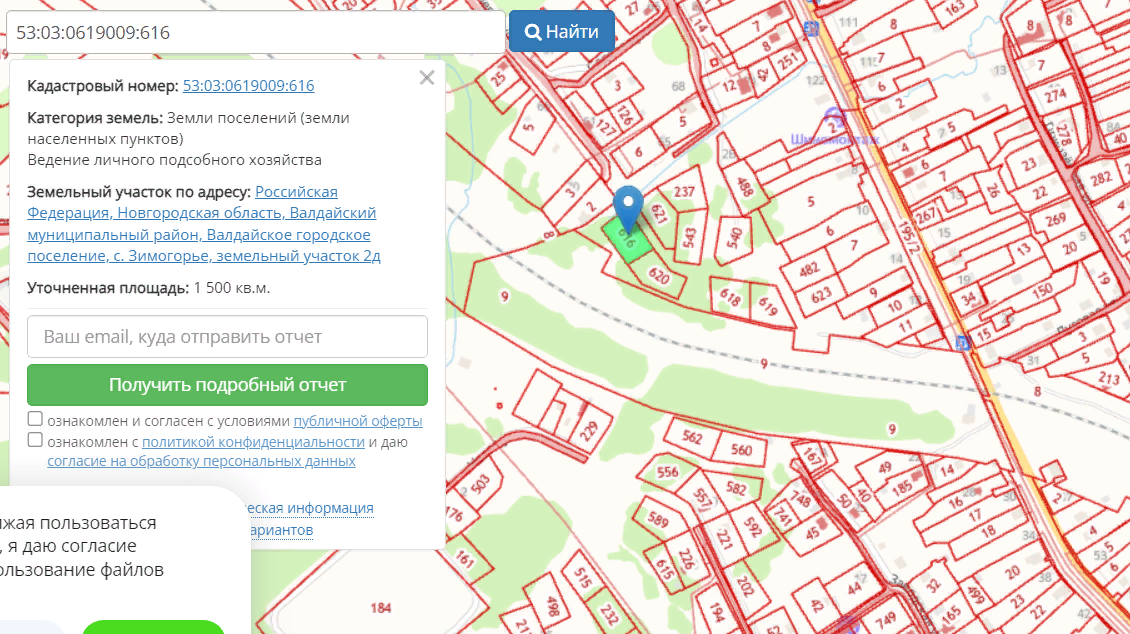Check the privacy policy consent checkbox

pos(35,439)
